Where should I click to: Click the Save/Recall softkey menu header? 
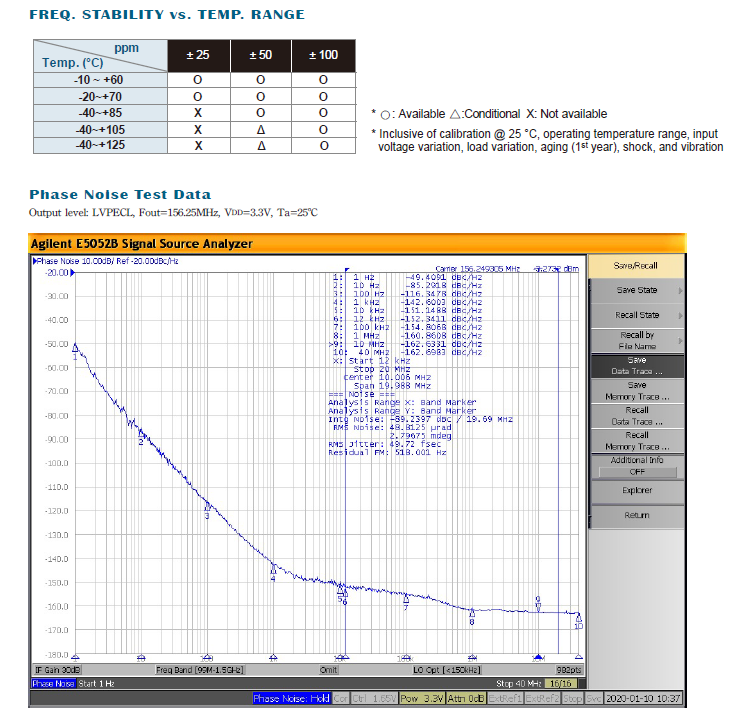point(635,266)
